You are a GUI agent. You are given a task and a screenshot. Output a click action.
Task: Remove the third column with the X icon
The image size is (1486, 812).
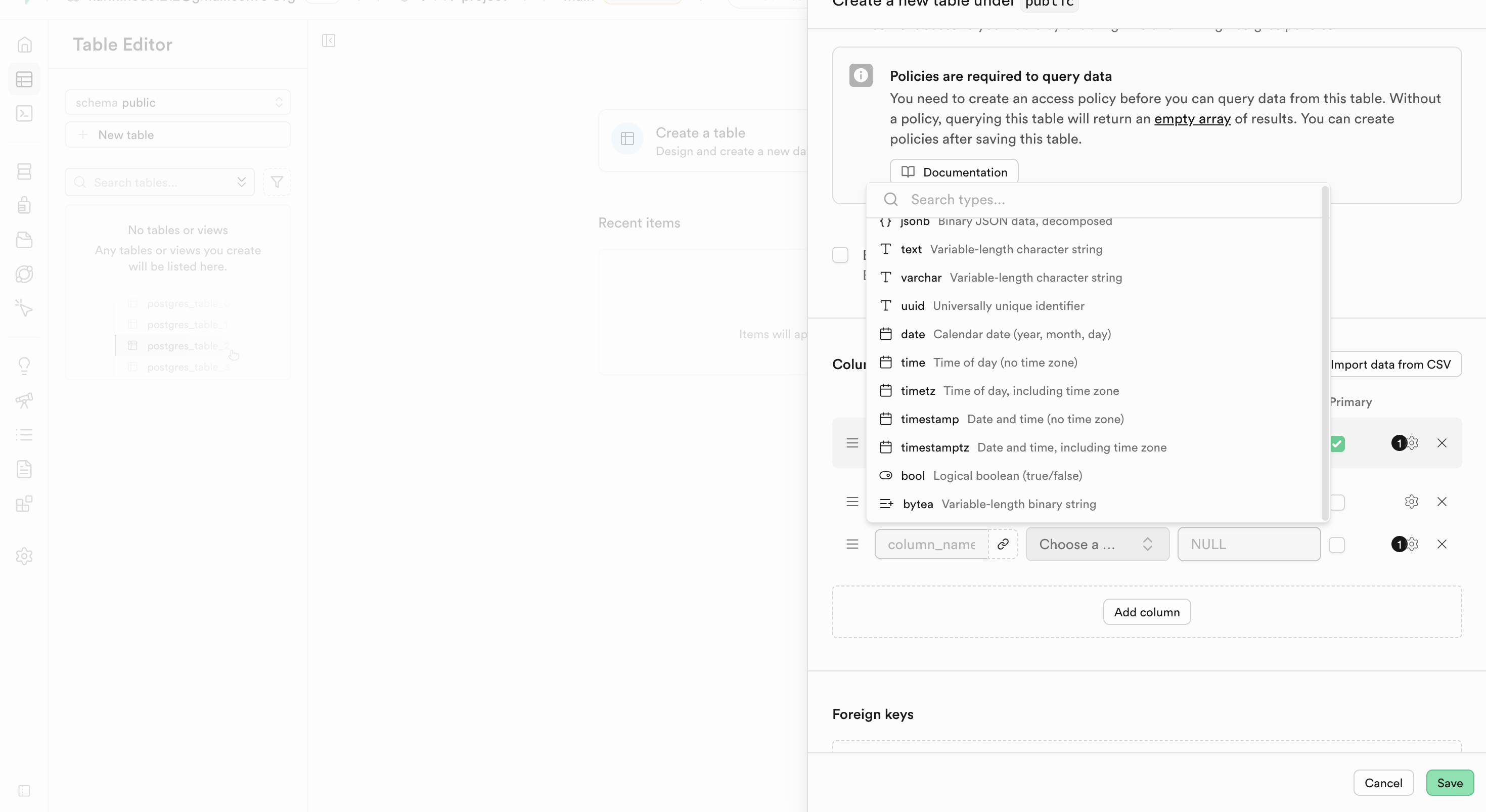1442,544
